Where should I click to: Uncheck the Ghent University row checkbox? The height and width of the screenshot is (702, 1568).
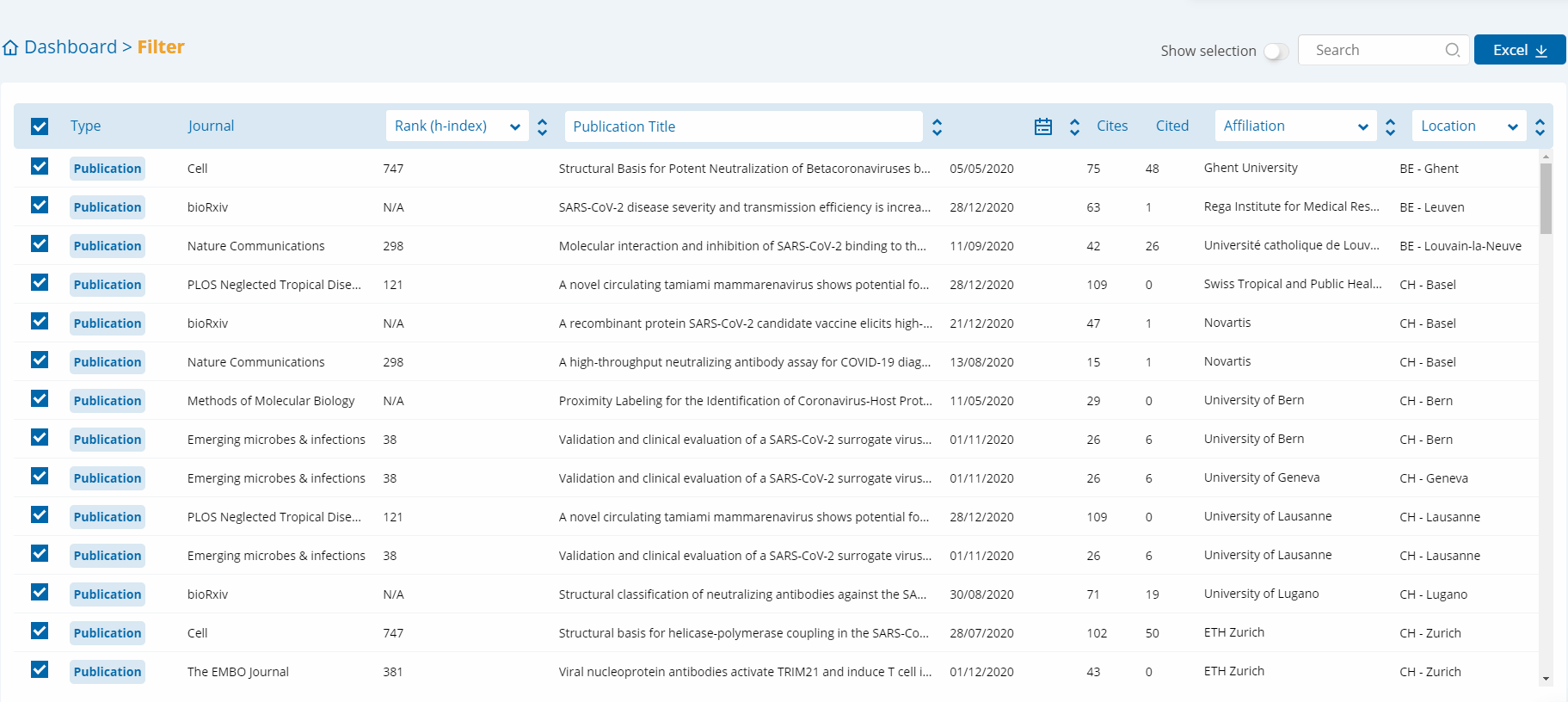(40, 167)
